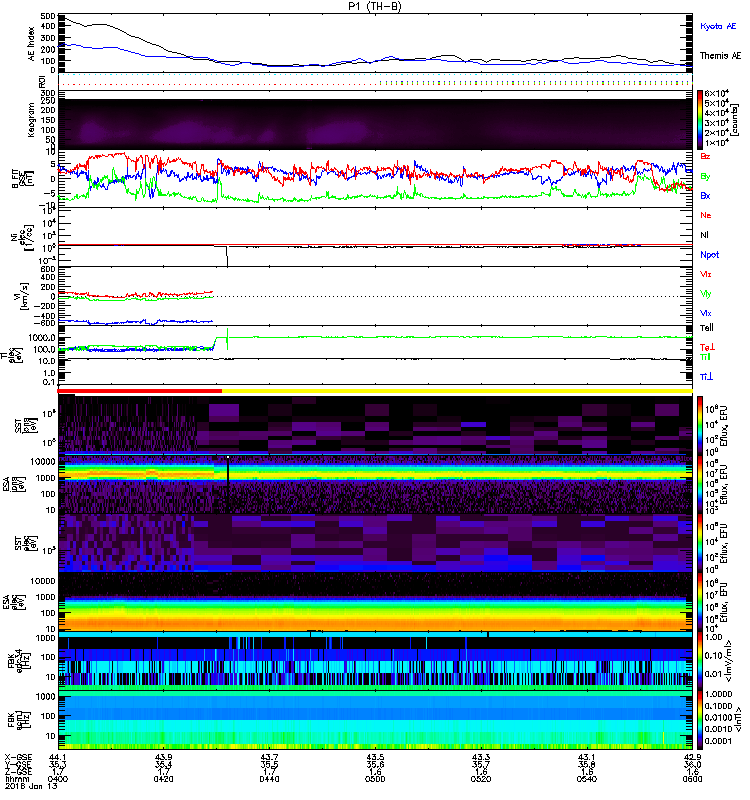This screenshot has height=800, width=750.
Task: Select the blue "Kyoto AE" legend label
Action: pyautogui.click(x=718, y=26)
